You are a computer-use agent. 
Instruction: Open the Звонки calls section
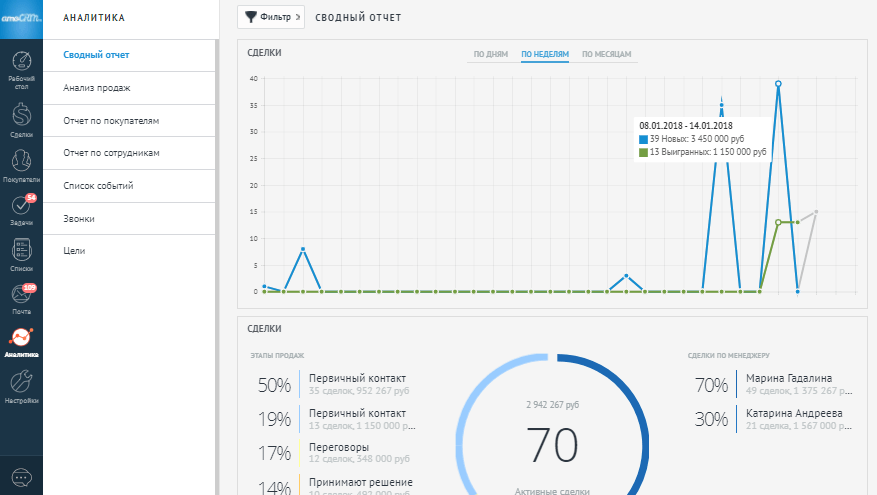(79, 218)
